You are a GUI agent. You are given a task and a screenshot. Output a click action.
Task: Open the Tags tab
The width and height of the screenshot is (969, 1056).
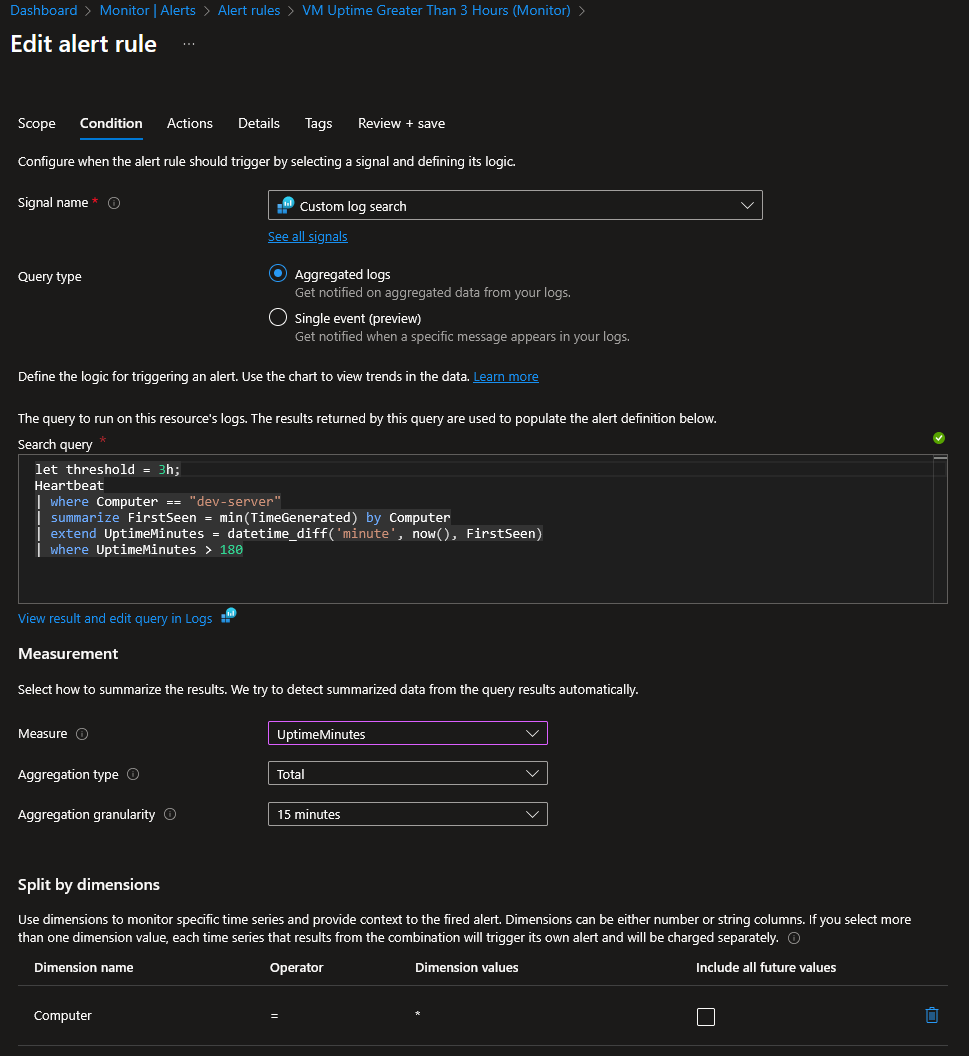coord(319,123)
